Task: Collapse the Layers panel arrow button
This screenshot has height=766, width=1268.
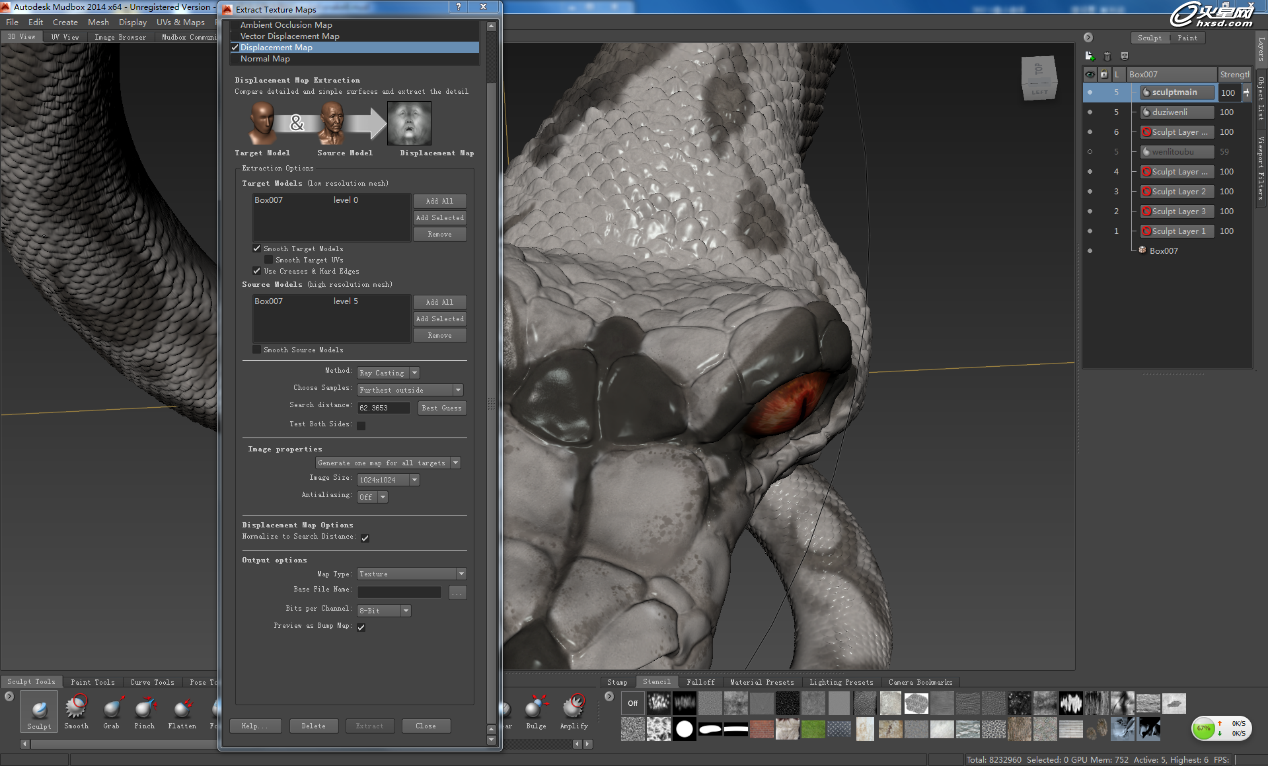Action: coord(1088,38)
